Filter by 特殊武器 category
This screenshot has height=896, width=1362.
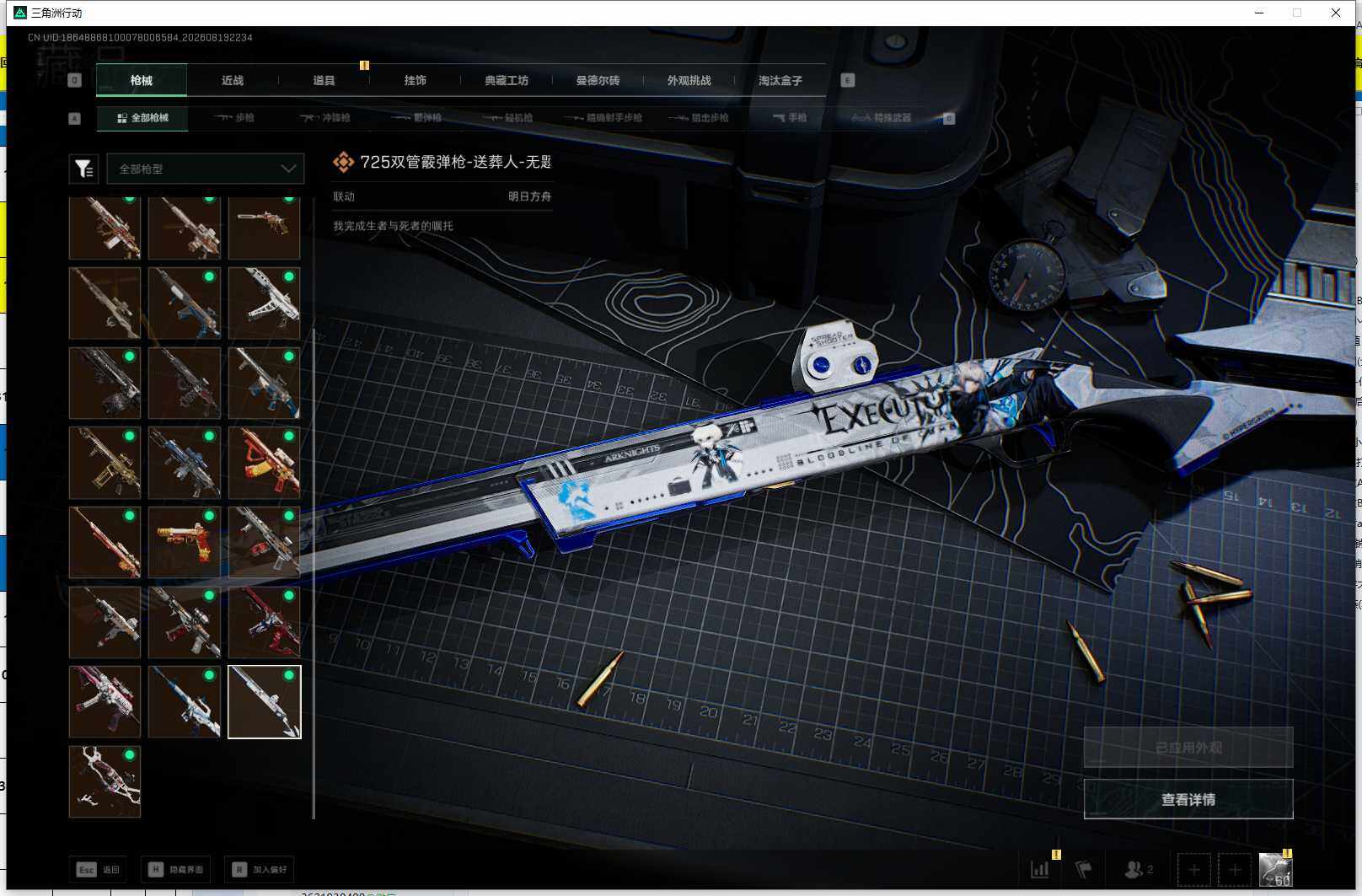click(882, 118)
